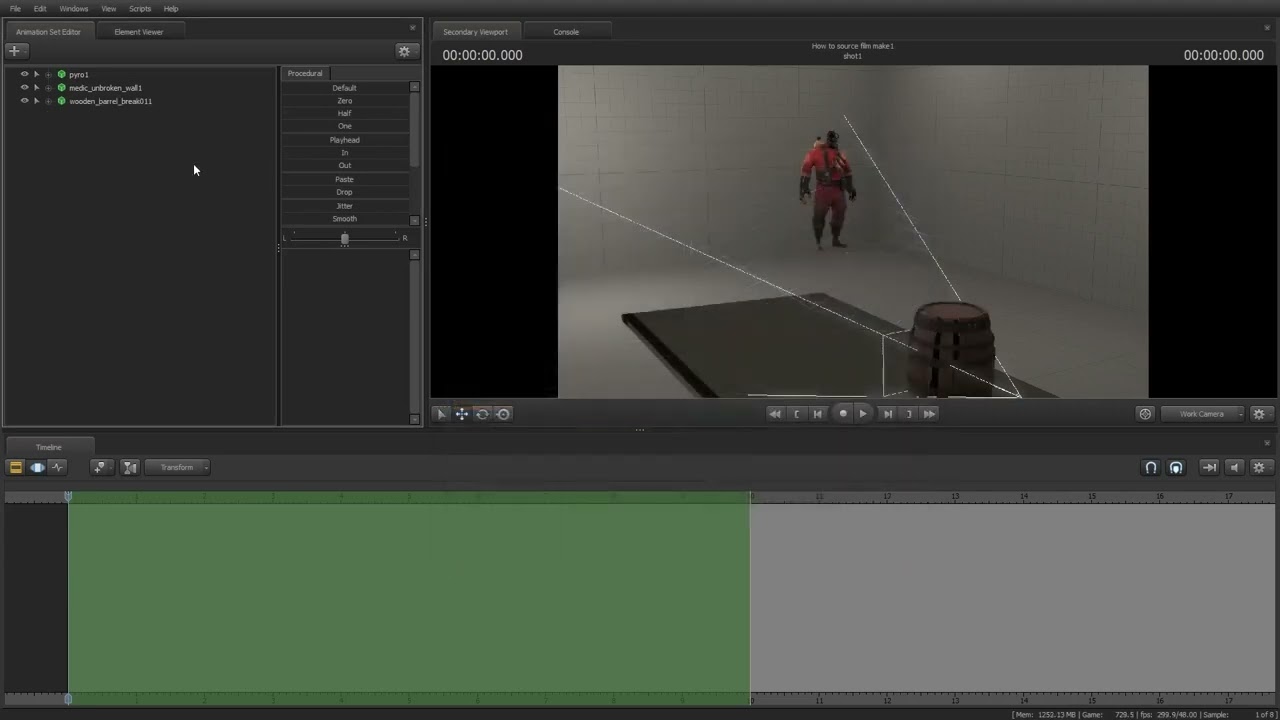Viewport: 1280px width, 720px height.
Task: Play the shot with the play button
Action: tap(864, 414)
